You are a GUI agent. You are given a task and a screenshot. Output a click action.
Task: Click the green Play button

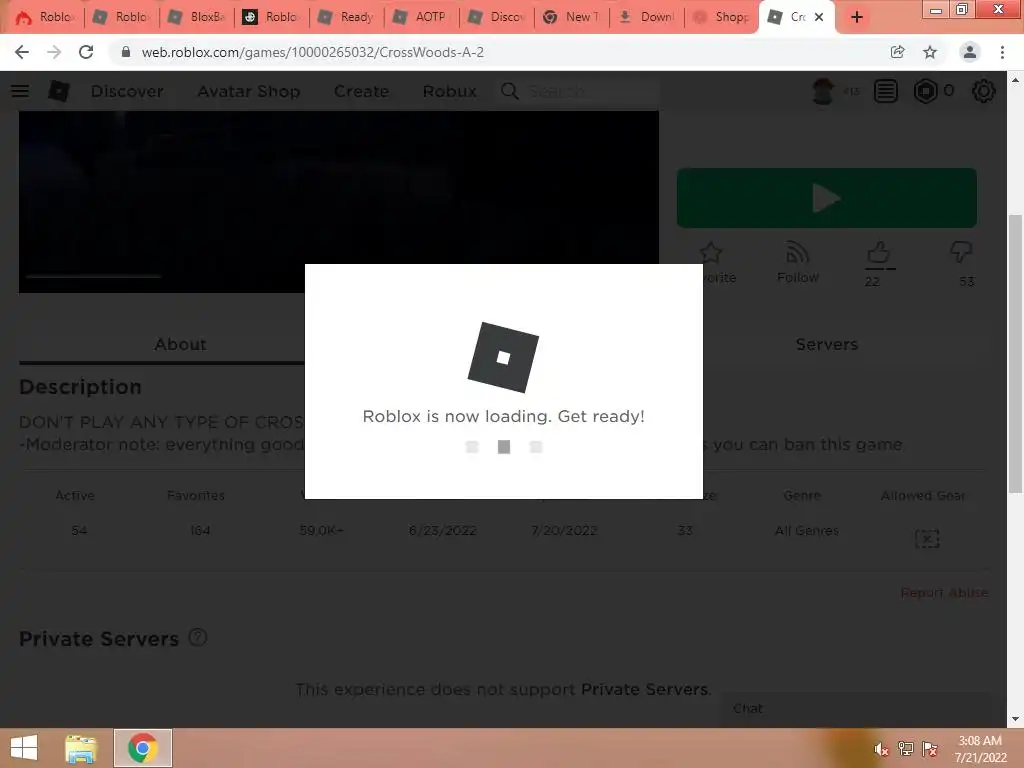(827, 198)
